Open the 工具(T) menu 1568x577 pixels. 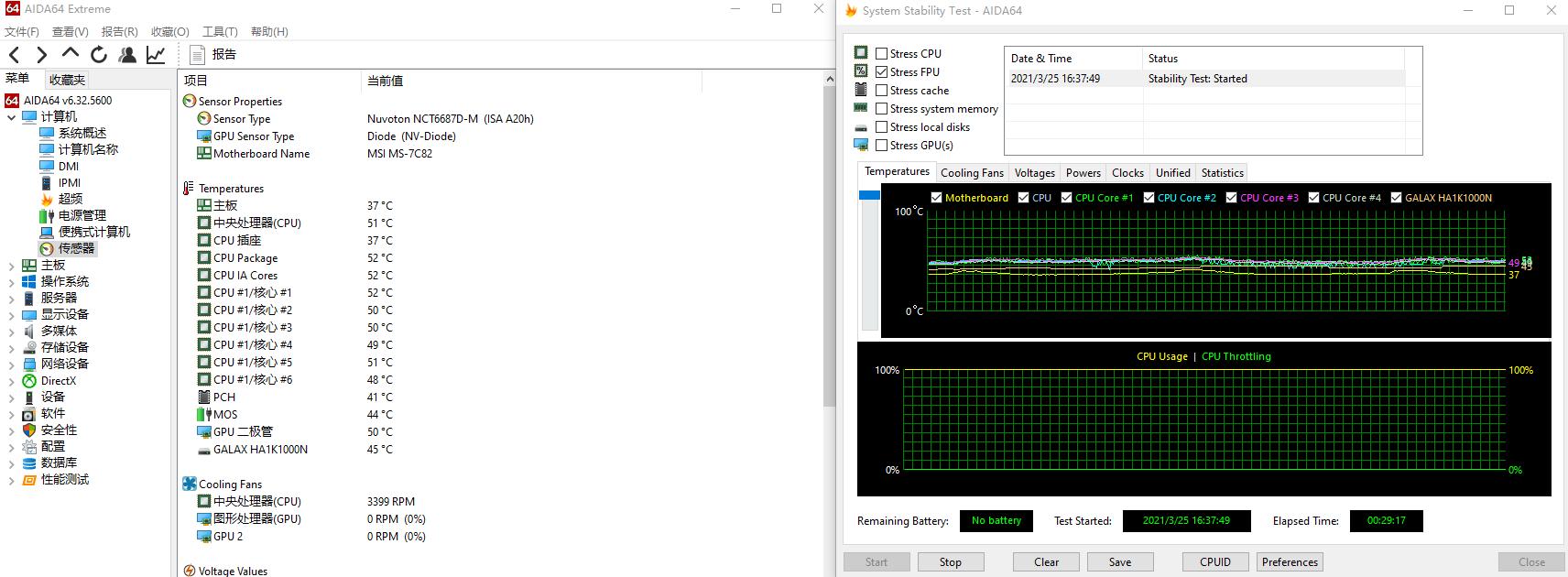[220, 32]
